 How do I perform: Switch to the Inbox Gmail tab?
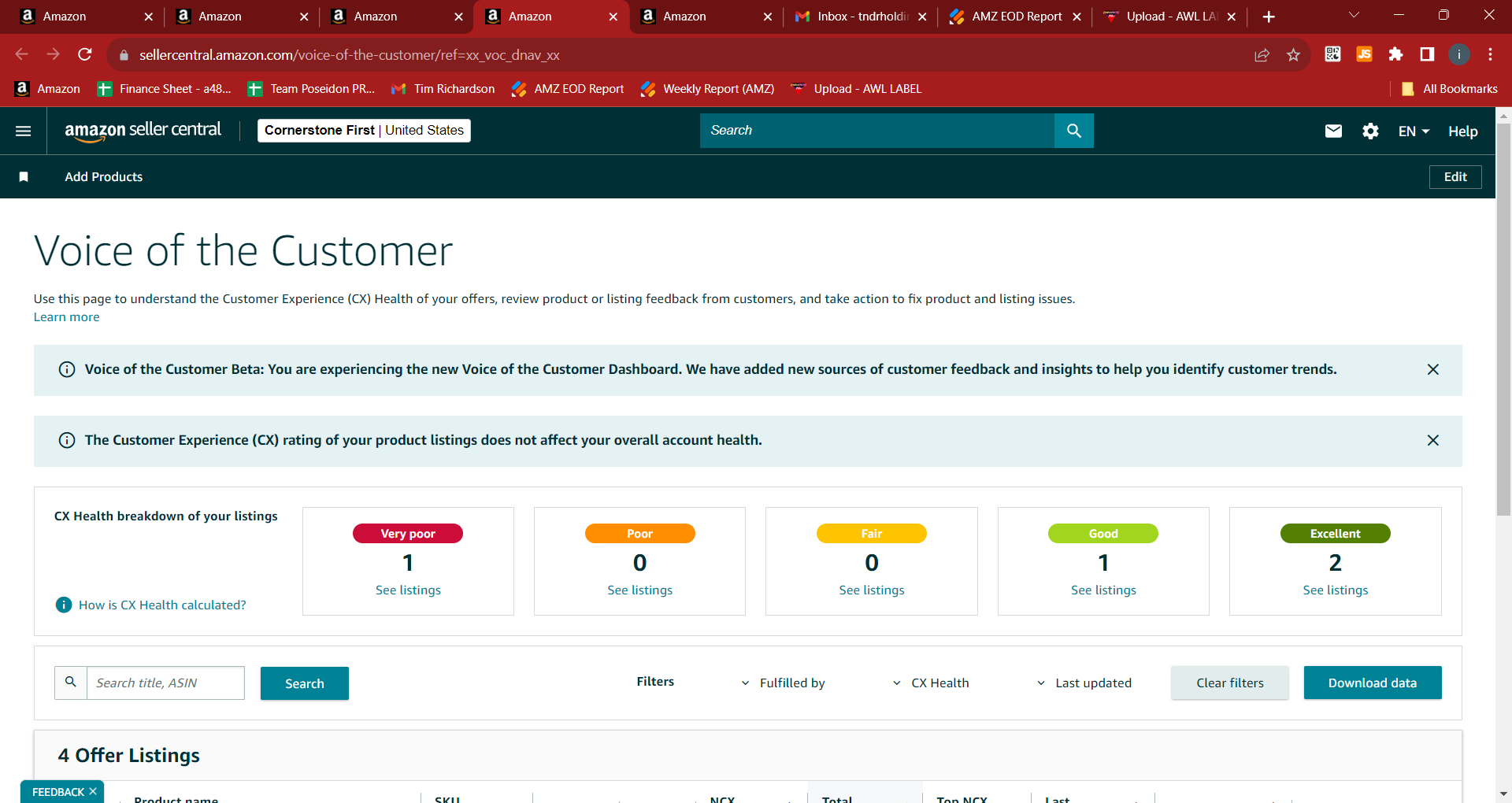[860, 17]
